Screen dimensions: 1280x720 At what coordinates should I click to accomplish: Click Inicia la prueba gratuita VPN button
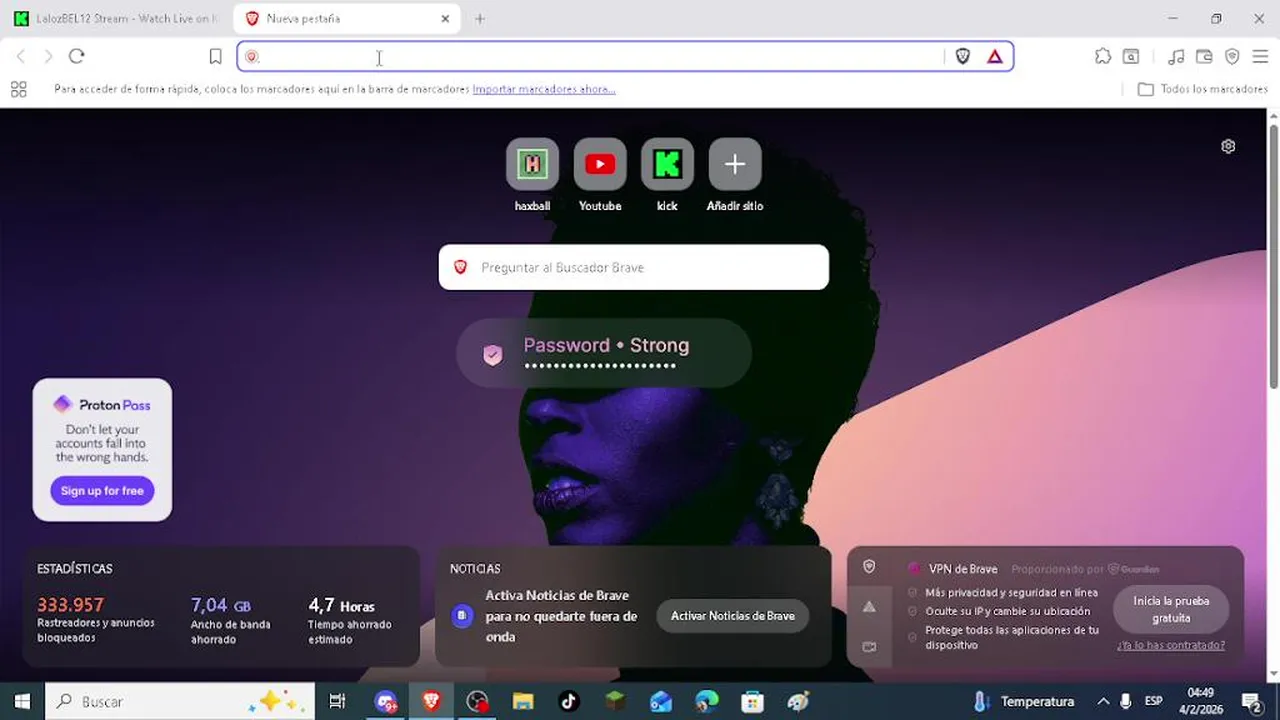[1171, 609]
